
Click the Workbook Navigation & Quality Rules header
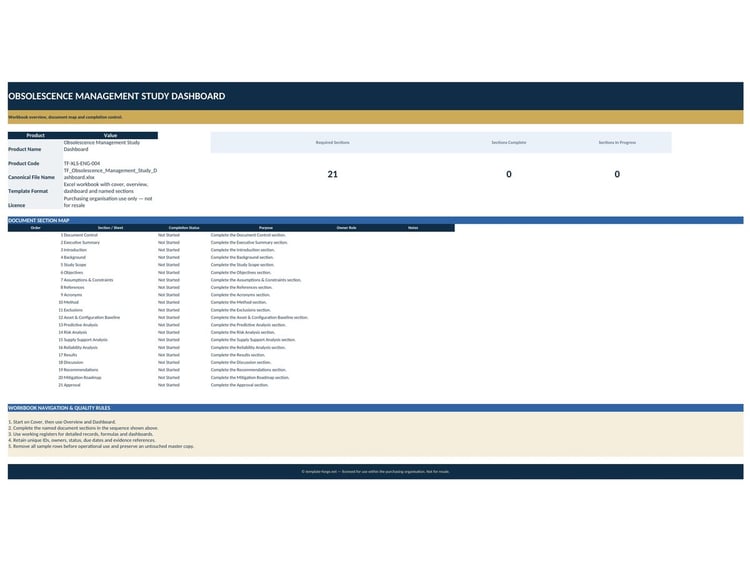375,408
